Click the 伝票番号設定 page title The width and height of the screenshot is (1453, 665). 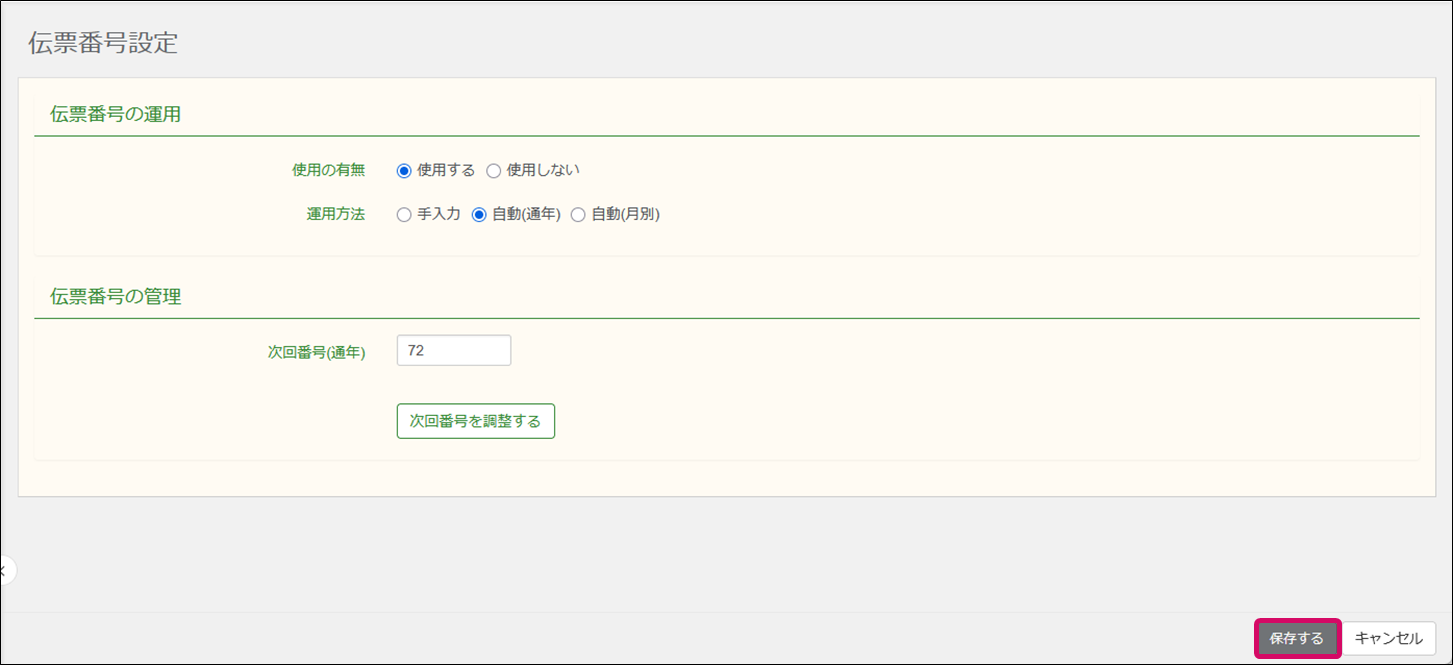103,43
